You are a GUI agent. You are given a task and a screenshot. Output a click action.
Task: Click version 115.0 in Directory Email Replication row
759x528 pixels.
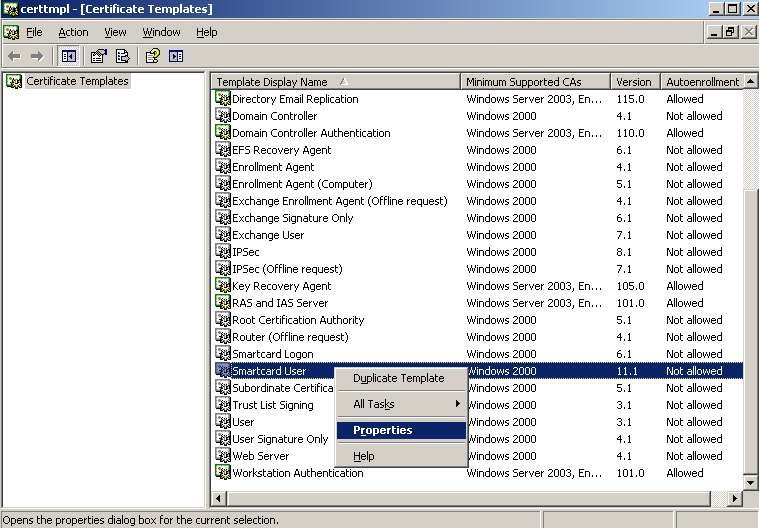tap(630, 99)
